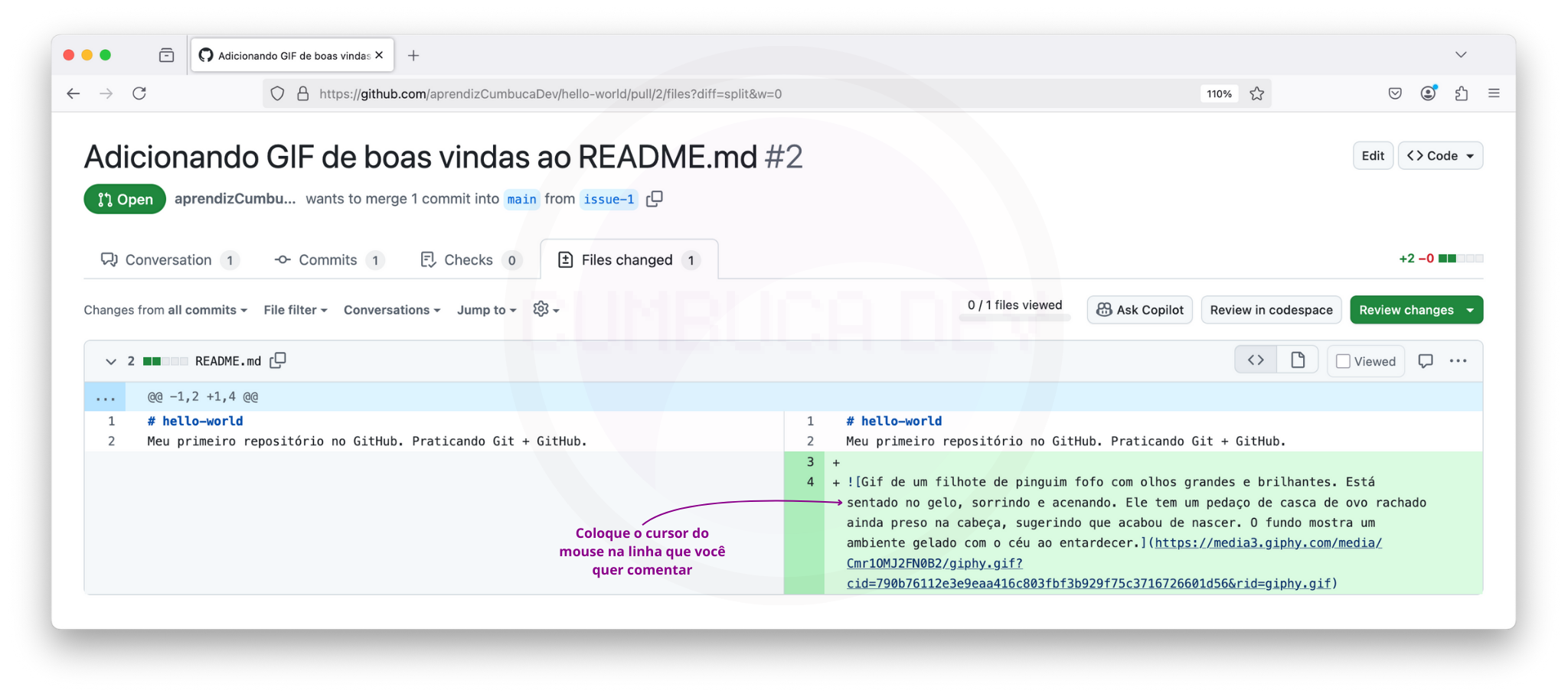Open the diff settings gear dropdown
Viewport: 1568px width, 697px height.
click(x=546, y=310)
